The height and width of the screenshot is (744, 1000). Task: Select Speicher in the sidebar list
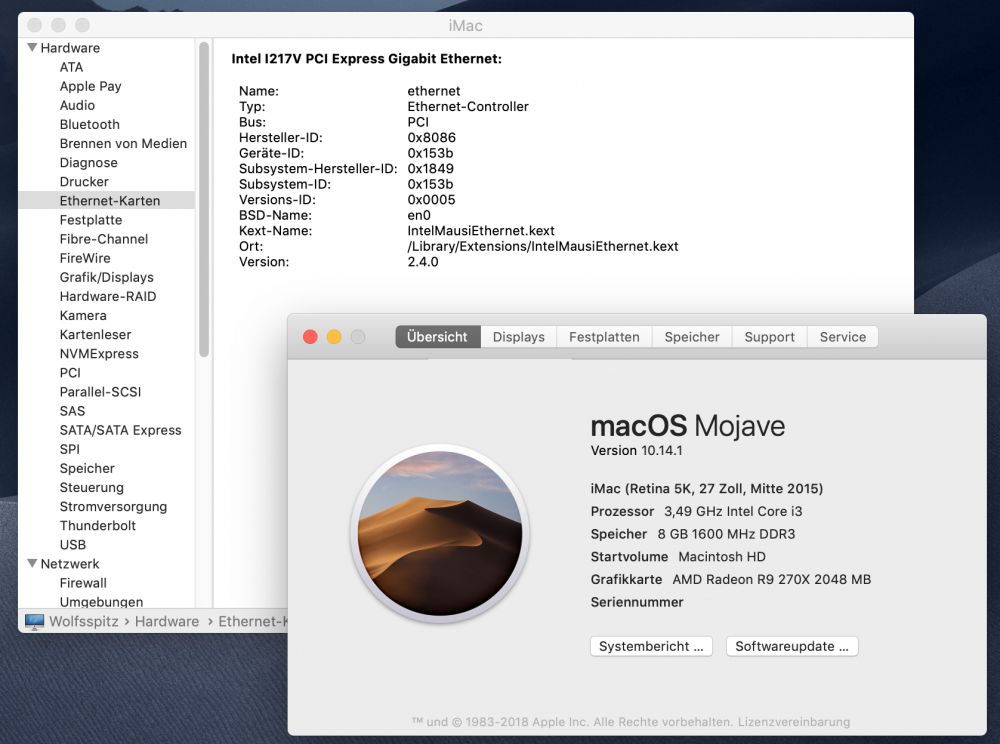pos(87,469)
